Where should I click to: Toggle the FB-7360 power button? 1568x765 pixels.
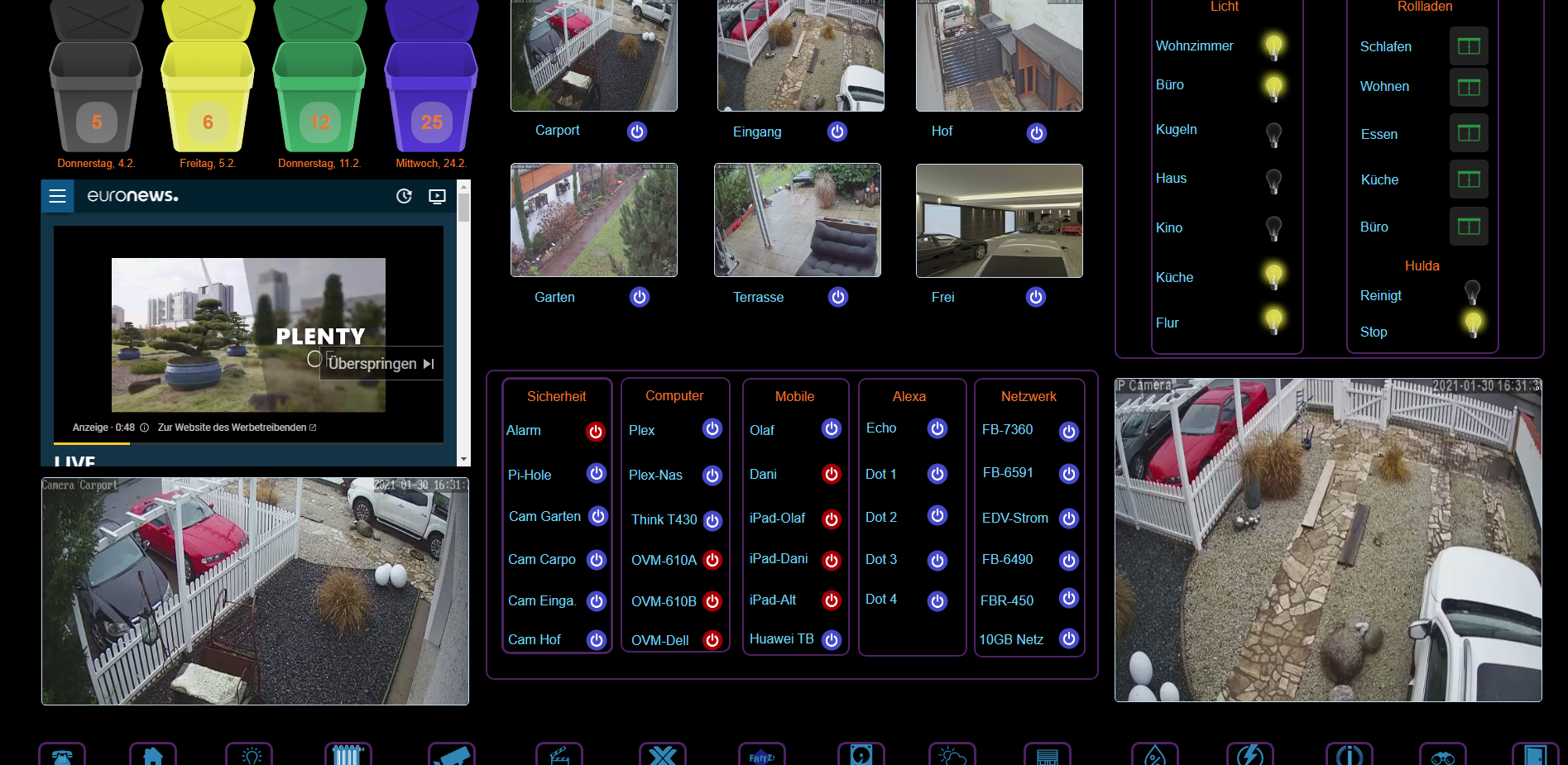point(1069,432)
